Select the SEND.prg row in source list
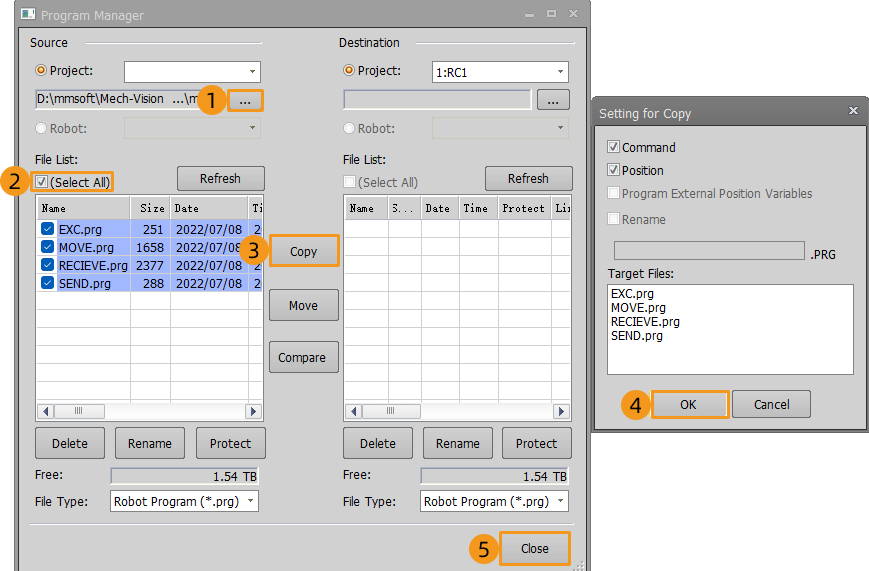869x571 pixels. 85,283
